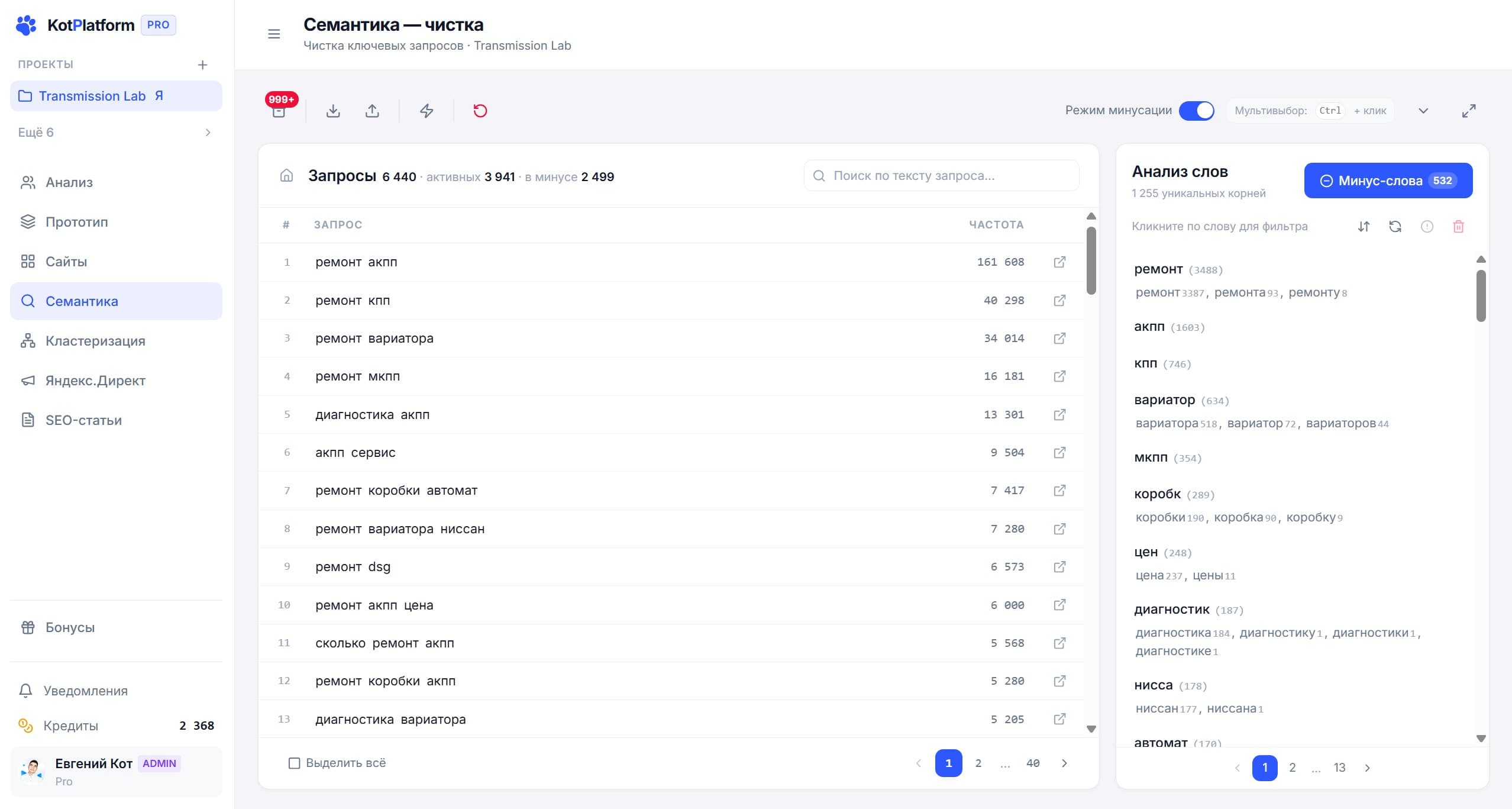This screenshot has height=809, width=1512.
Task: Toggle fullscreen expand arrows icon
Action: (1469, 111)
